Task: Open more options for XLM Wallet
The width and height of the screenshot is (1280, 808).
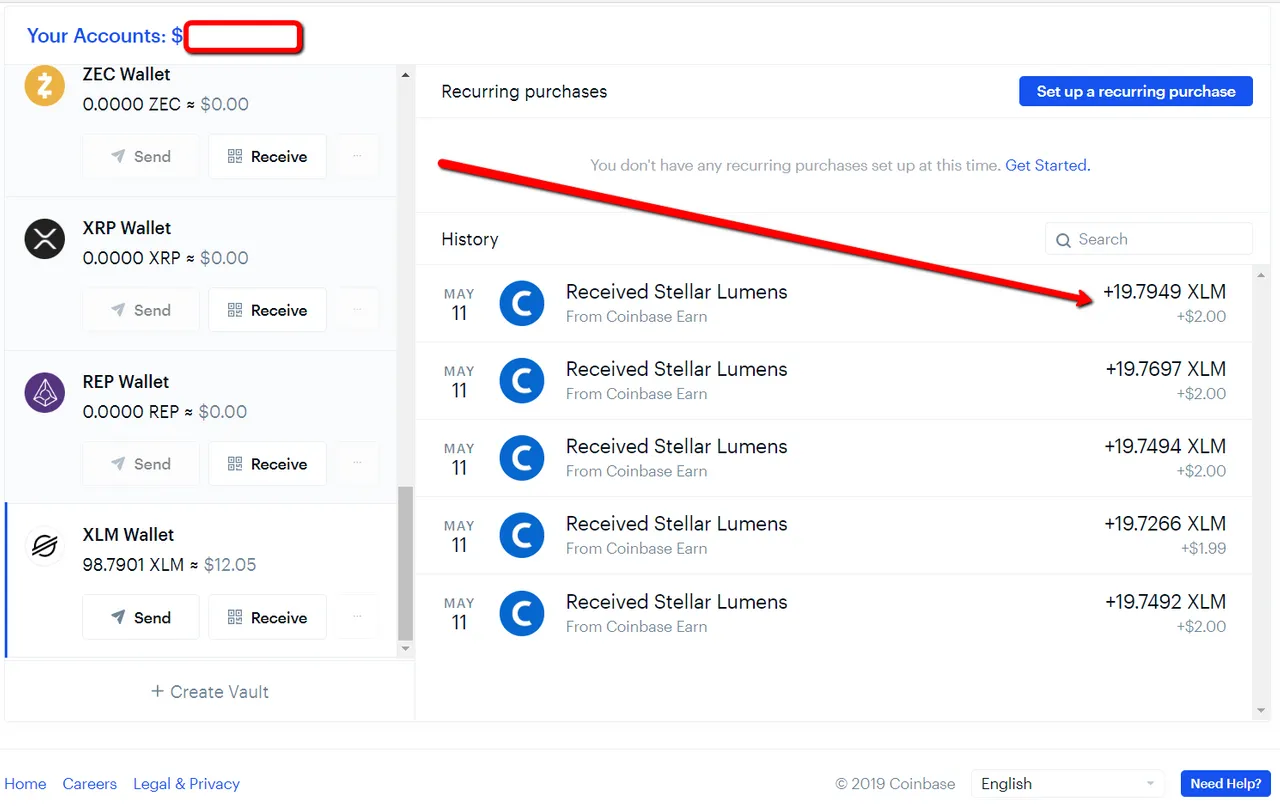Action: [357, 617]
